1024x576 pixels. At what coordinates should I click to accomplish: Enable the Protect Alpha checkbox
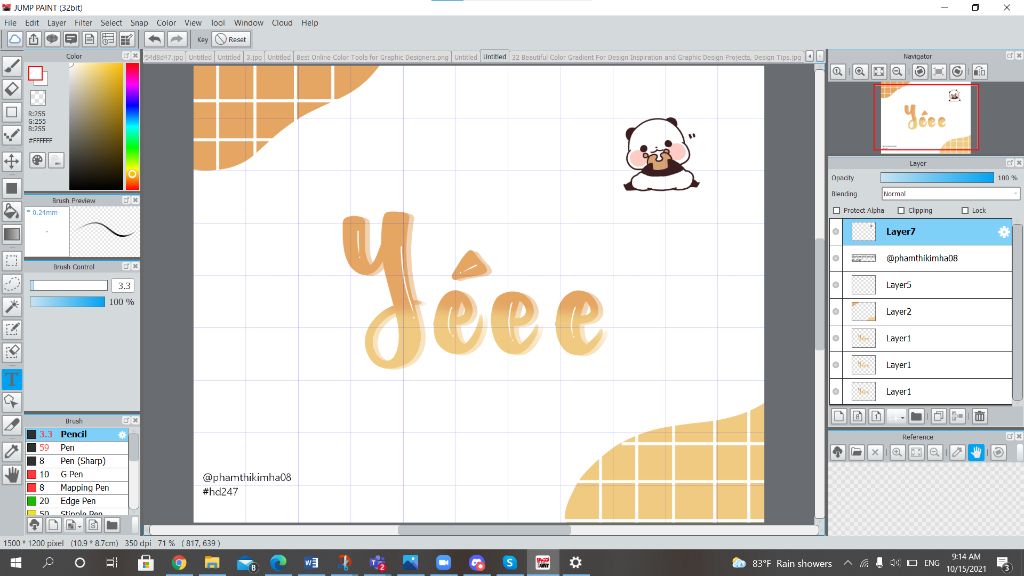(837, 210)
